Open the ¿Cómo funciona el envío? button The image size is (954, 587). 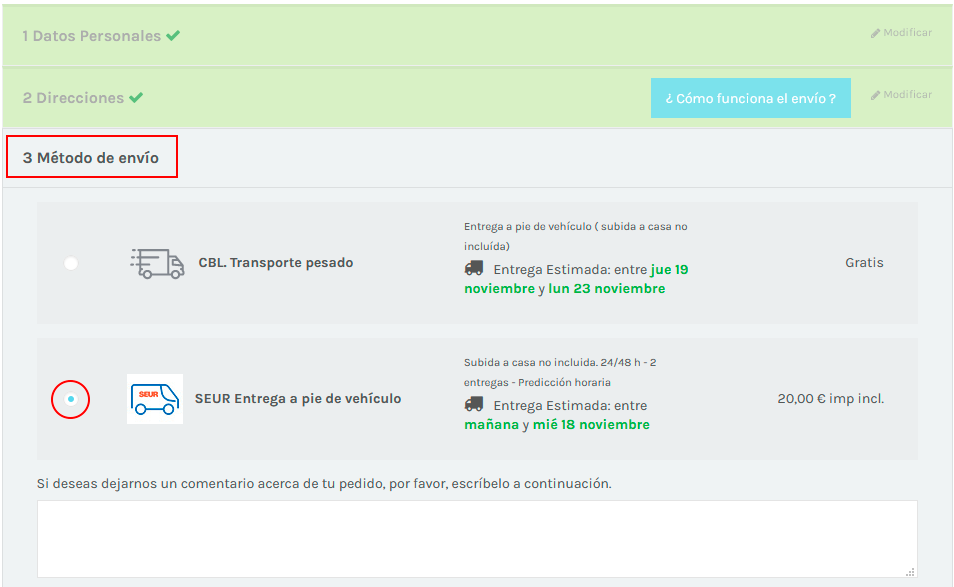750,98
